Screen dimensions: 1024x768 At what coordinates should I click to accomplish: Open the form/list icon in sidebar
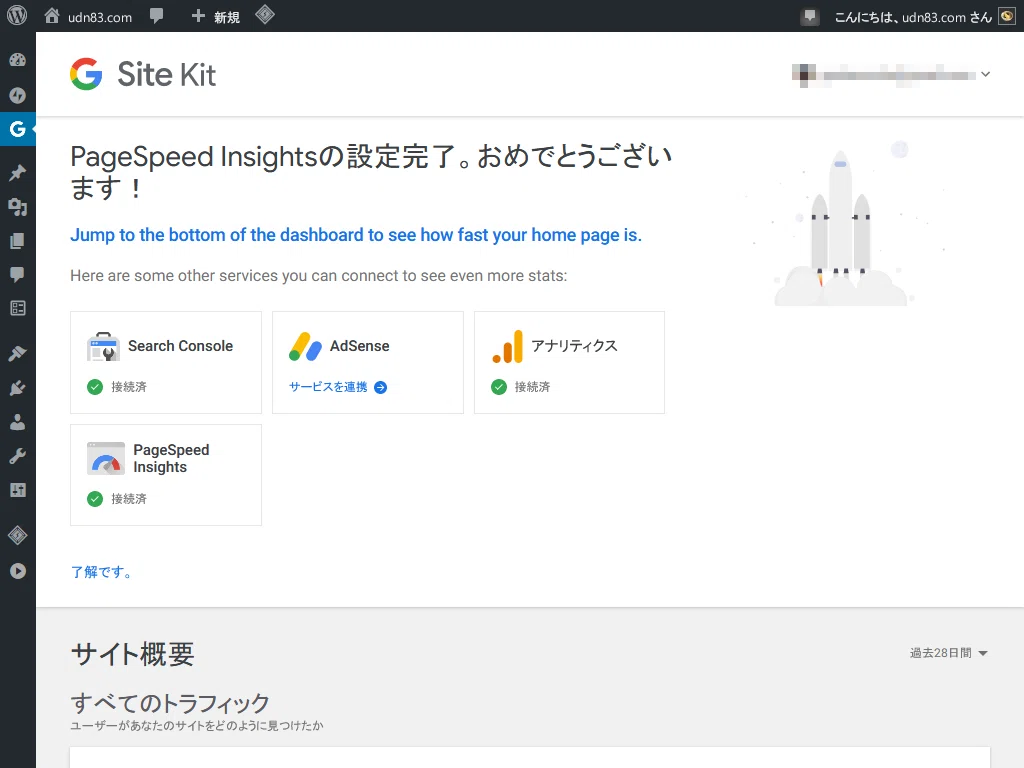coord(18,308)
